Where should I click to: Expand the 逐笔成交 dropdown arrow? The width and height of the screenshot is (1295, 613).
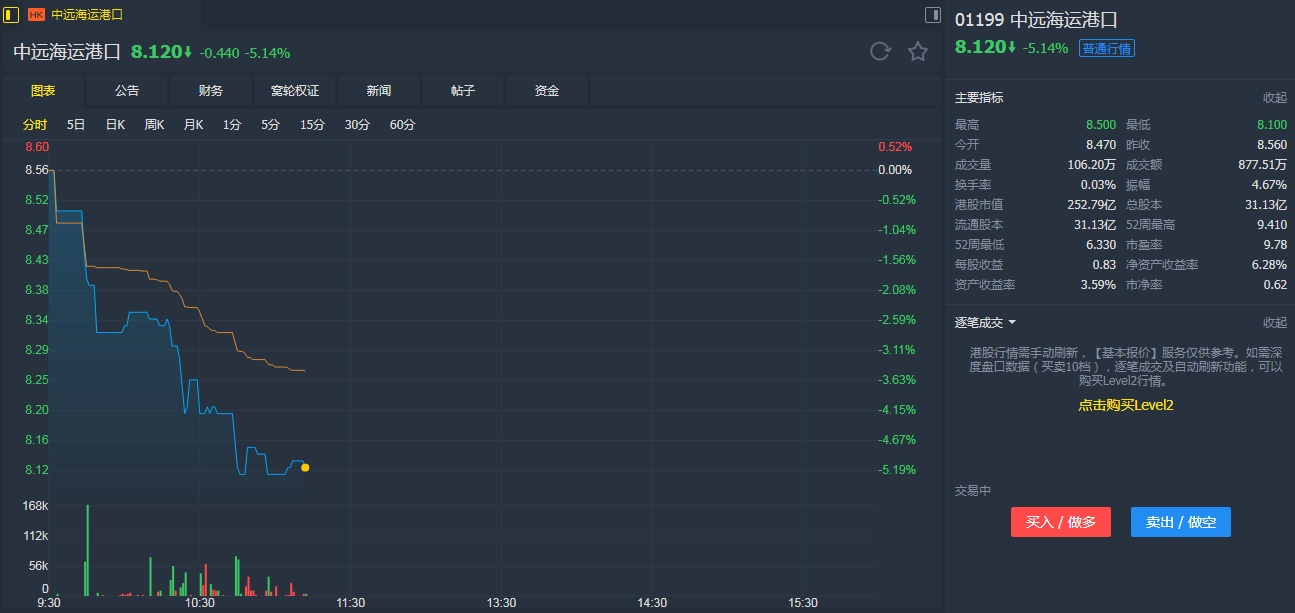pos(1012,323)
